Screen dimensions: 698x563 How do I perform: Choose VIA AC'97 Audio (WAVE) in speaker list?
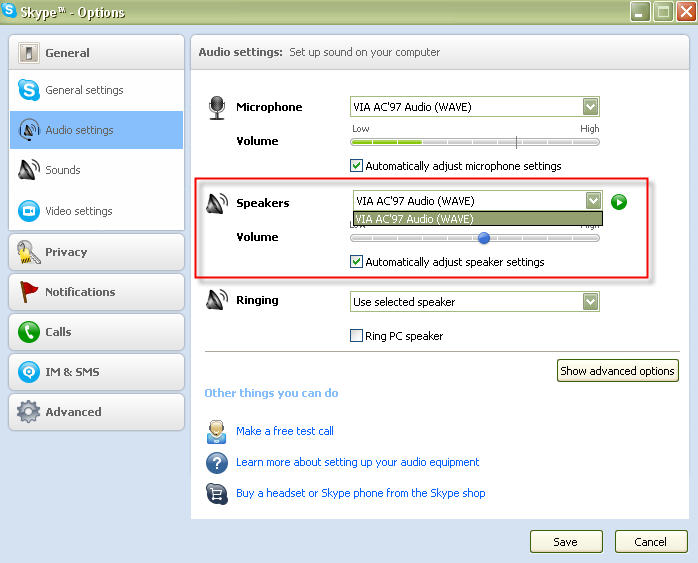point(478,219)
